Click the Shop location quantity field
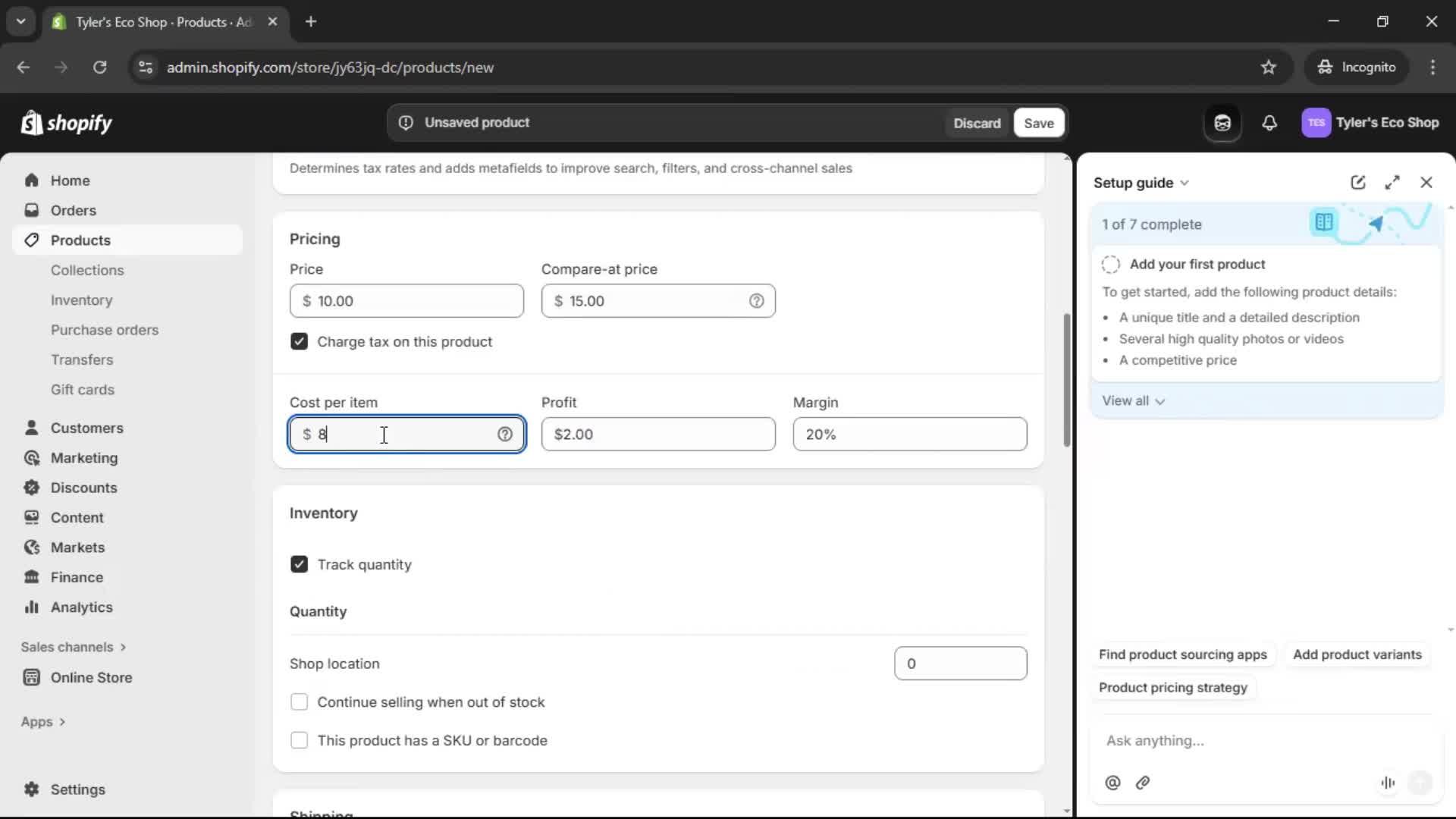The width and height of the screenshot is (1456, 819). pyautogui.click(x=959, y=663)
